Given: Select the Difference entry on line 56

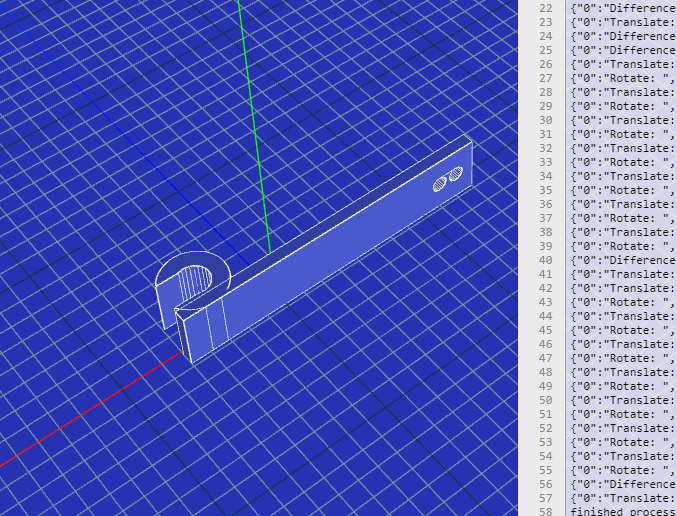Looking at the screenshot, I should (622, 484).
